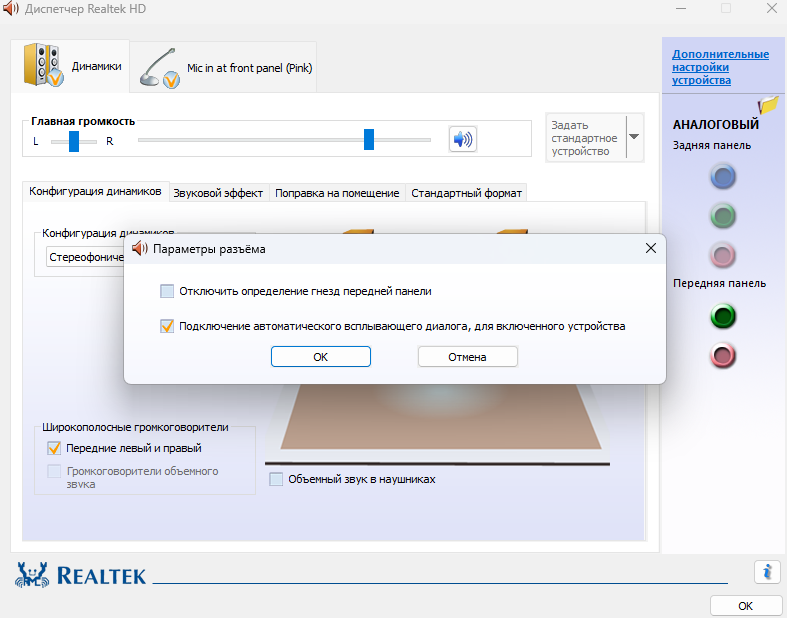Open the 'Звуковой эффект' tab
The width and height of the screenshot is (787, 618).
(218, 193)
